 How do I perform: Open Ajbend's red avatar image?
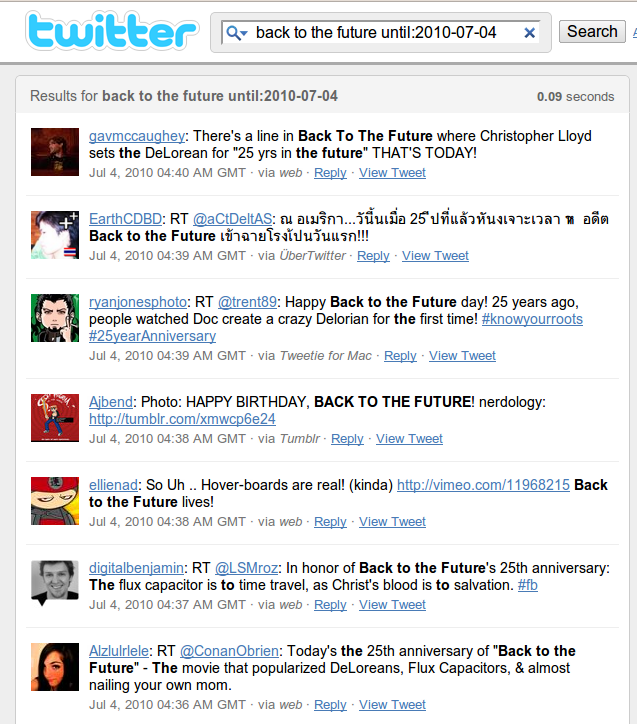(55, 418)
